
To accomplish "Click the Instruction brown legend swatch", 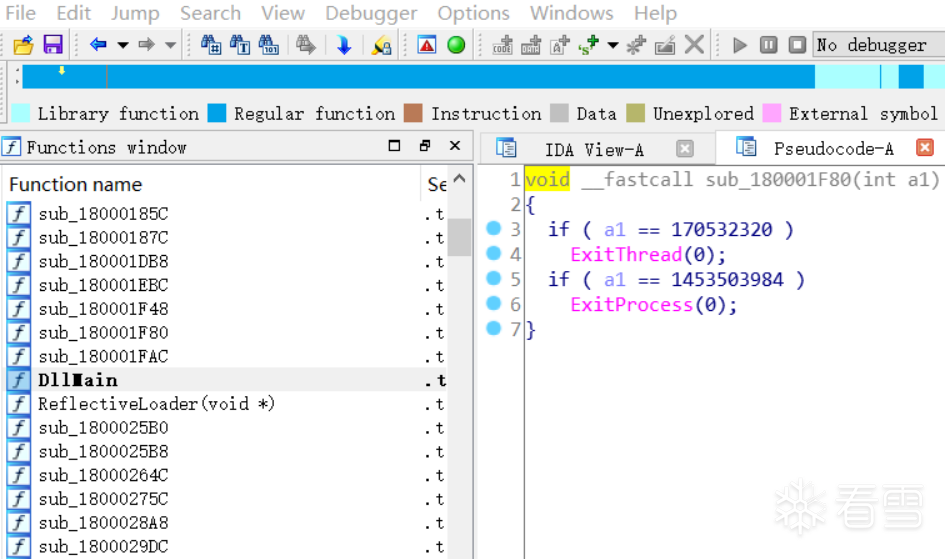I will [413, 113].
